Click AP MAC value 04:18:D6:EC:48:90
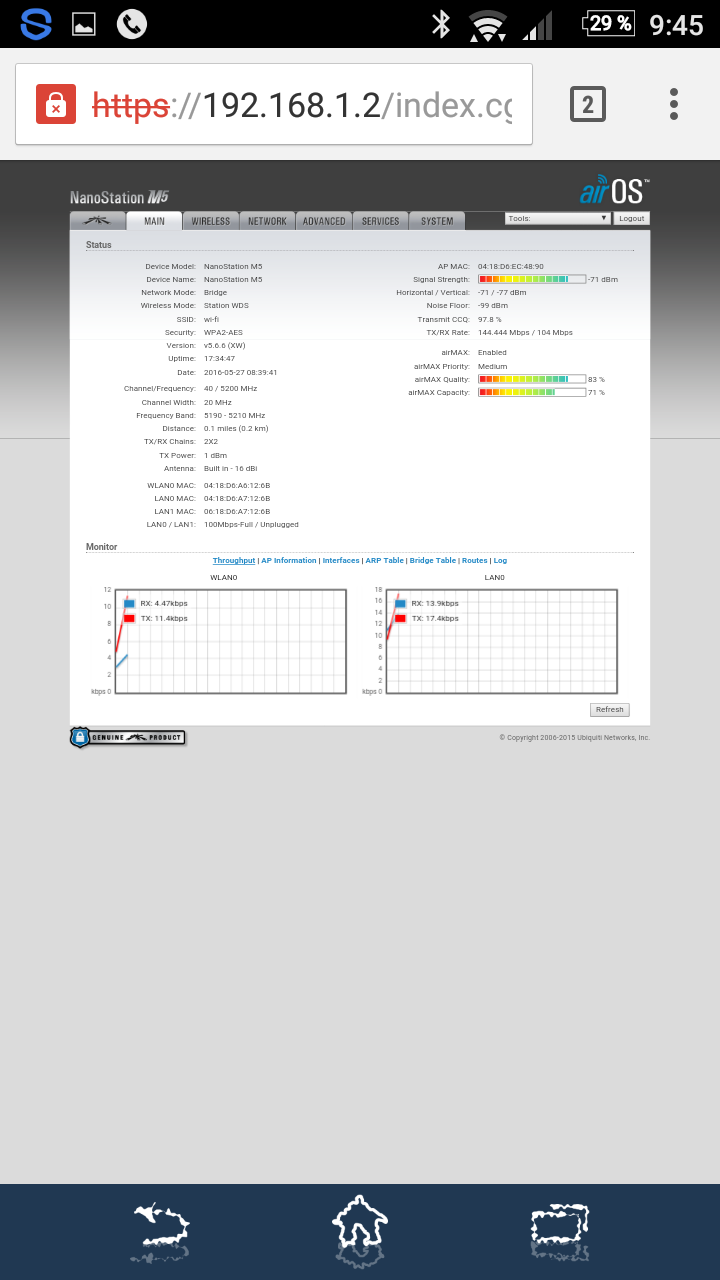The width and height of the screenshot is (720, 1280). coord(511,267)
